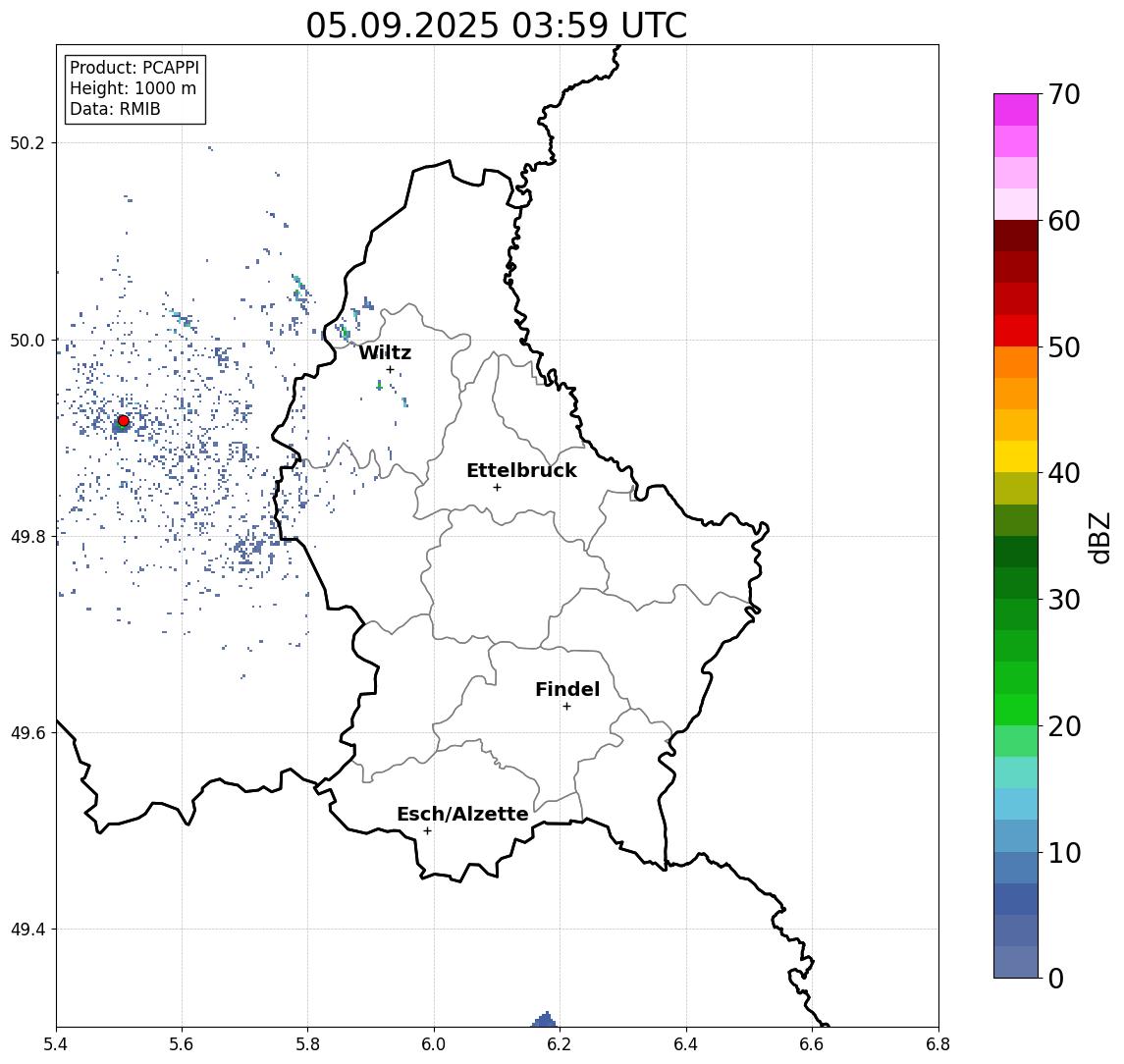Click the bright green swatch just above 20 dBZ

(1016, 710)
